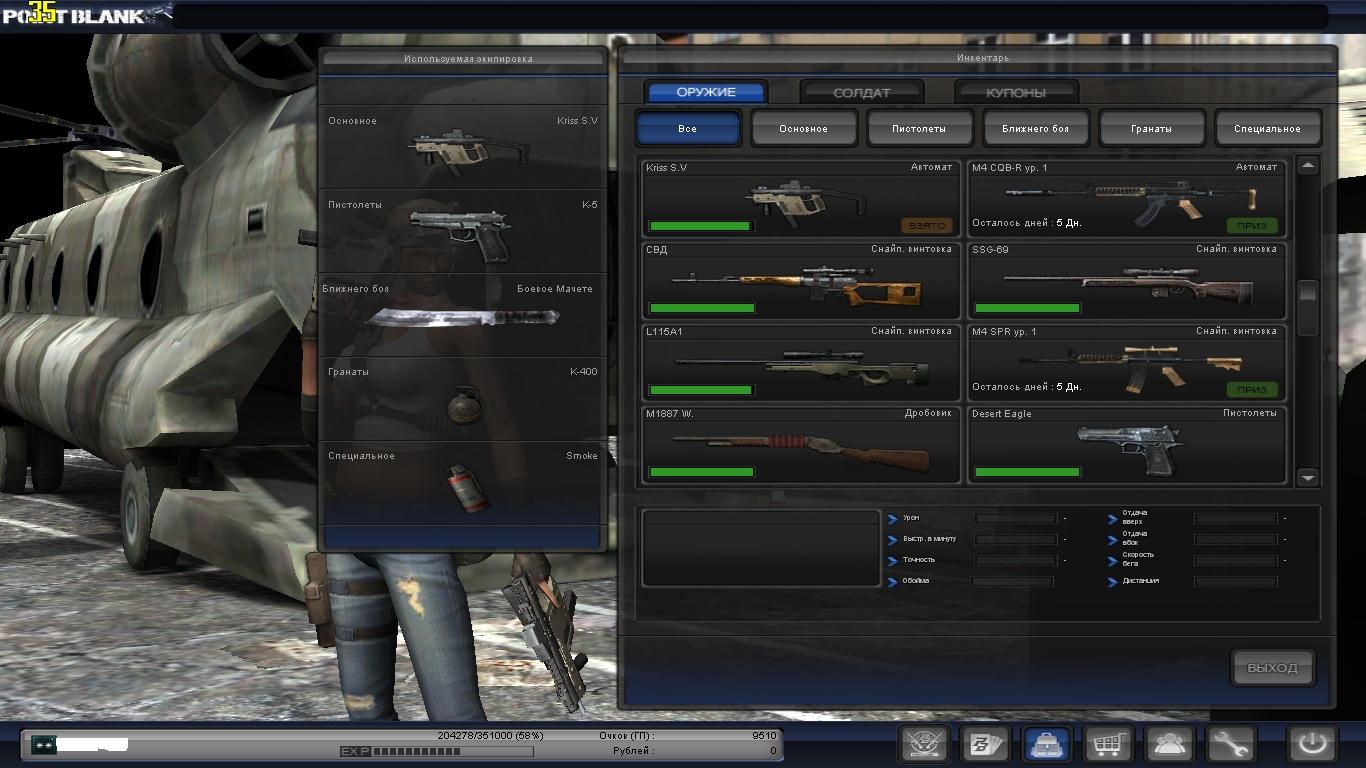Click the СВД green durability bar

point(701,308)
